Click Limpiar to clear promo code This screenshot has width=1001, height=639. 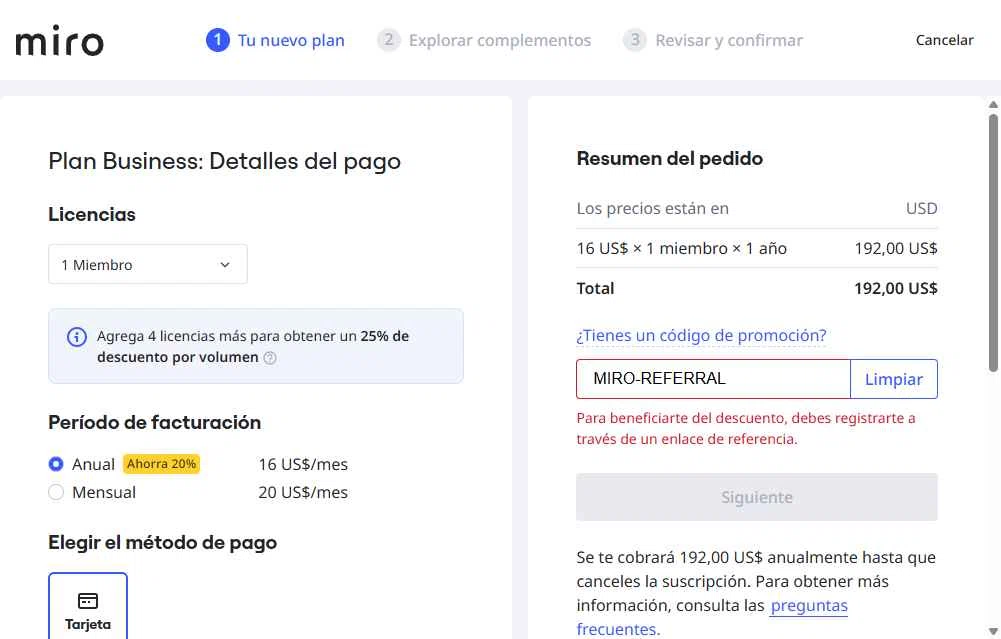click(894, 379)
